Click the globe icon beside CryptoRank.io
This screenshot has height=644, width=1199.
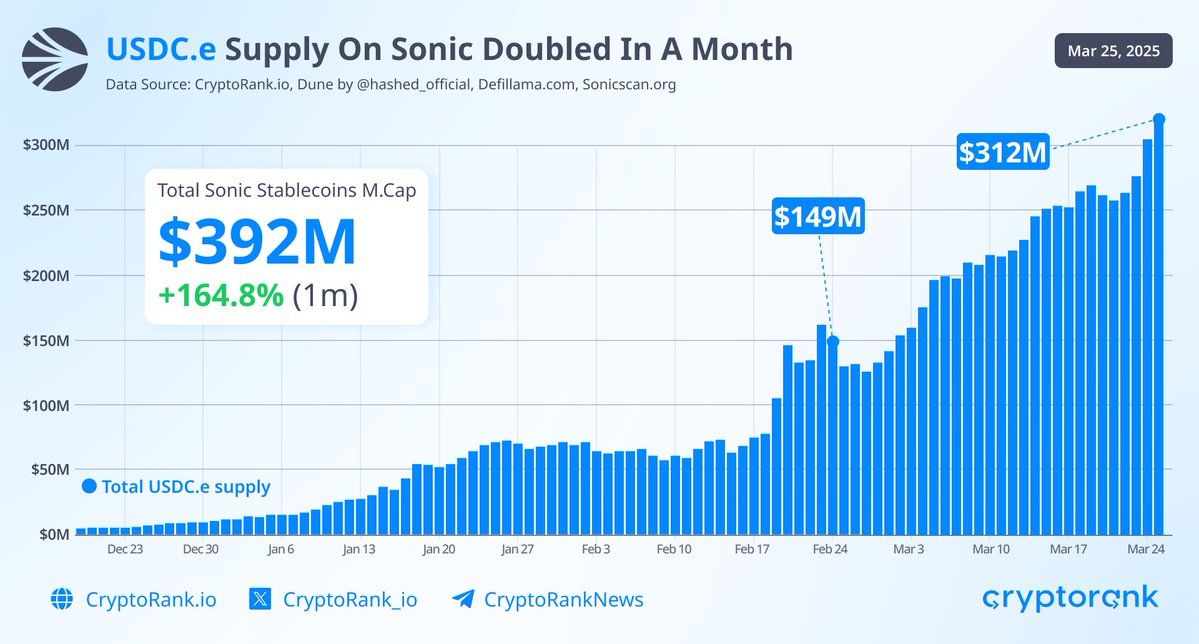pyautogui.click(x=62, y=599)
